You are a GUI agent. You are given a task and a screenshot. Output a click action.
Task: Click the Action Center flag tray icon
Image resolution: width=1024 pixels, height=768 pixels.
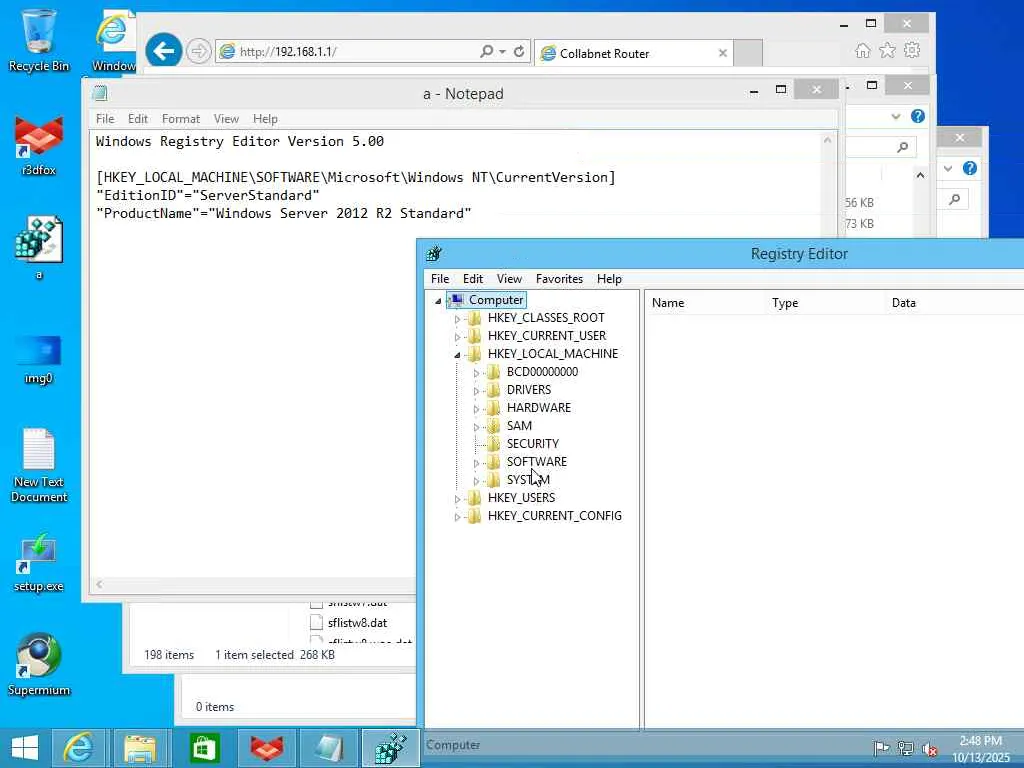click(881, 748)
